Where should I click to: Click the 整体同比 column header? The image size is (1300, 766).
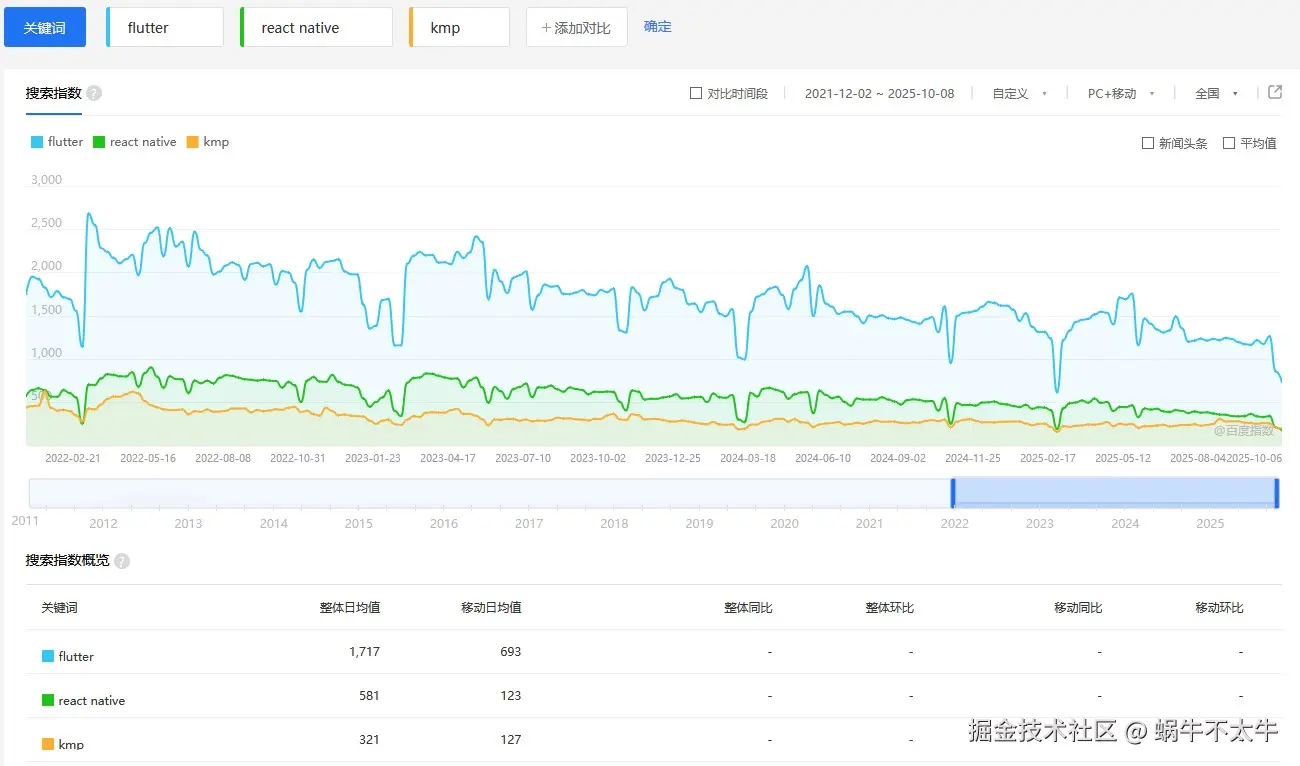pyautogui.click(x=748, y=608)
